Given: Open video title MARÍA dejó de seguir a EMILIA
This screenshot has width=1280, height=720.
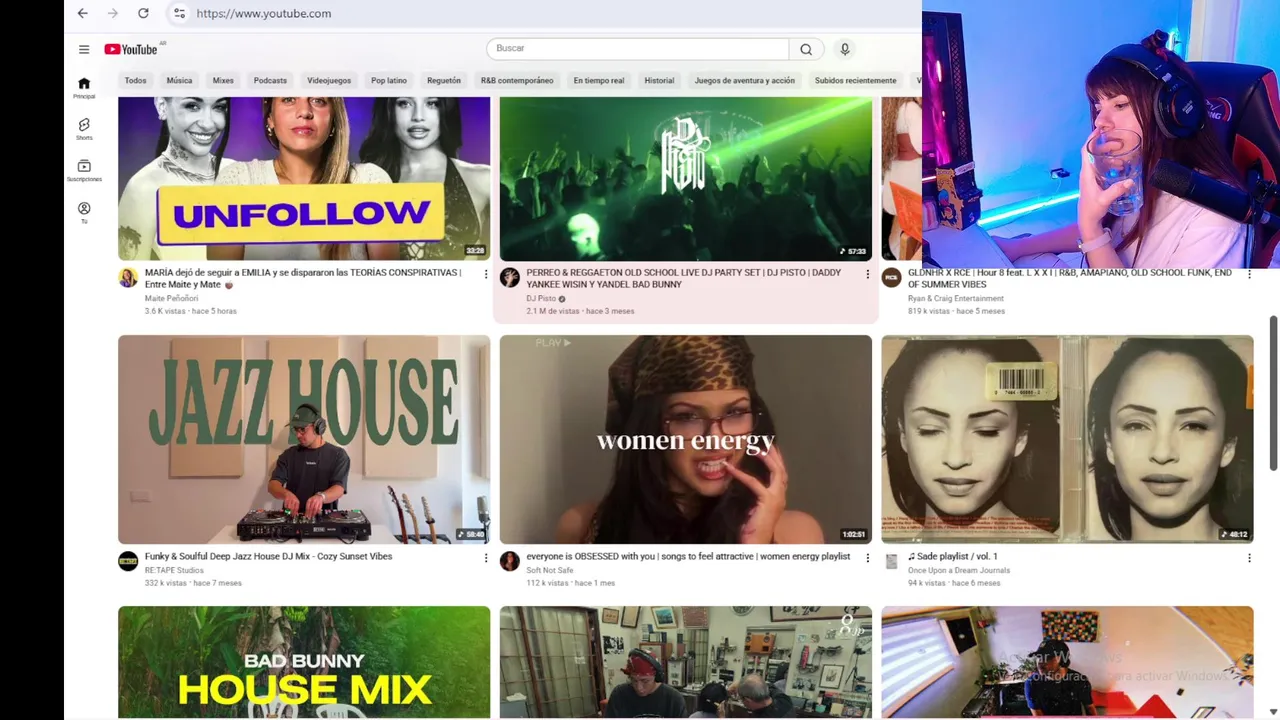Looking at the screenshot, I should pyautogui.click(x=303, y=278).
